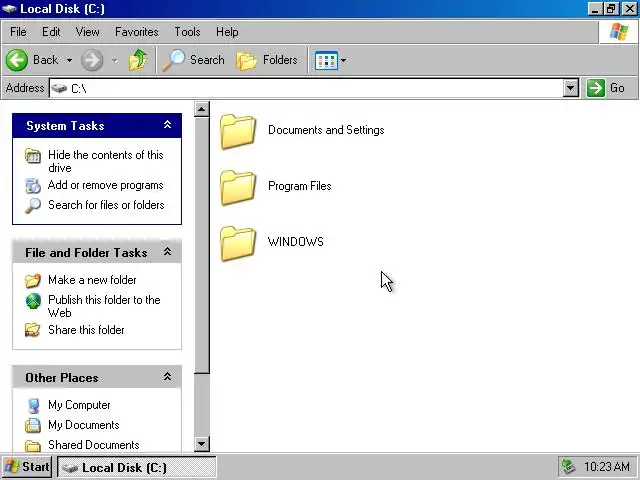The image size is (640, 480).
Task: Click the My Documents link
Action: coord(84,425)
